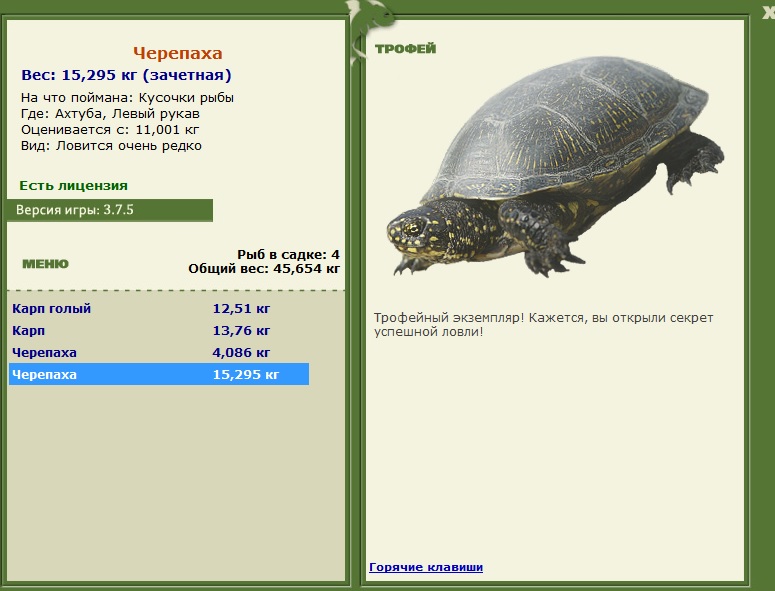Click the 4,086 кг weight value
The height and width of the screenshot is (591, 775).
(241, 353)
